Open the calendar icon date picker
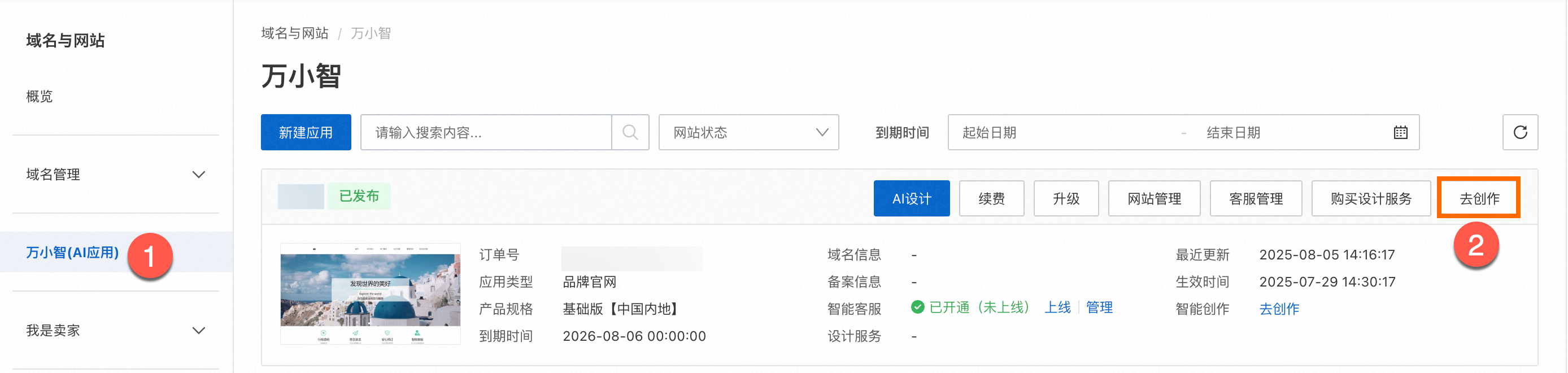Image resolution: width=1568 pixels, height=373 pixels. (1400, 132)
